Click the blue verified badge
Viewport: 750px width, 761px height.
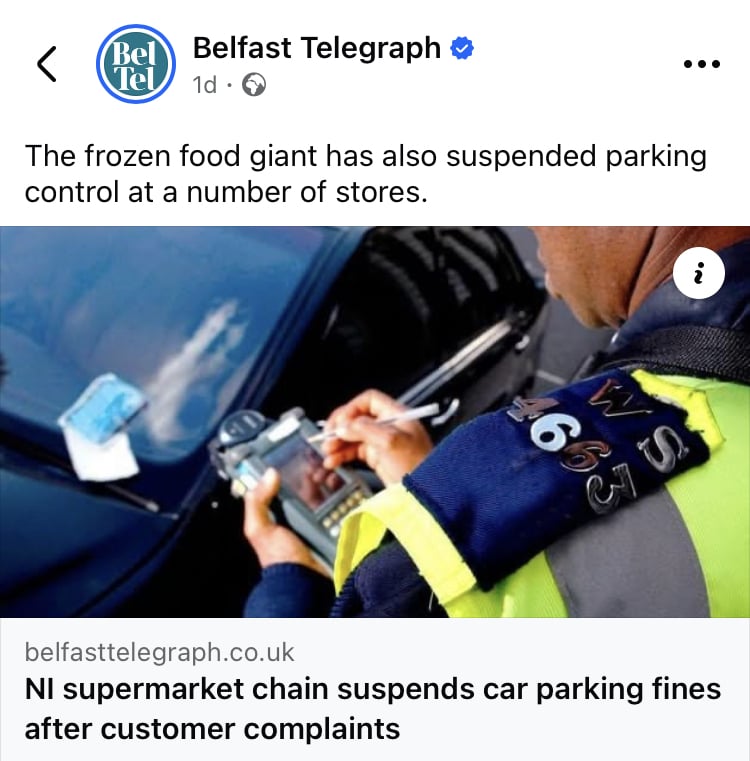(462, 48)
